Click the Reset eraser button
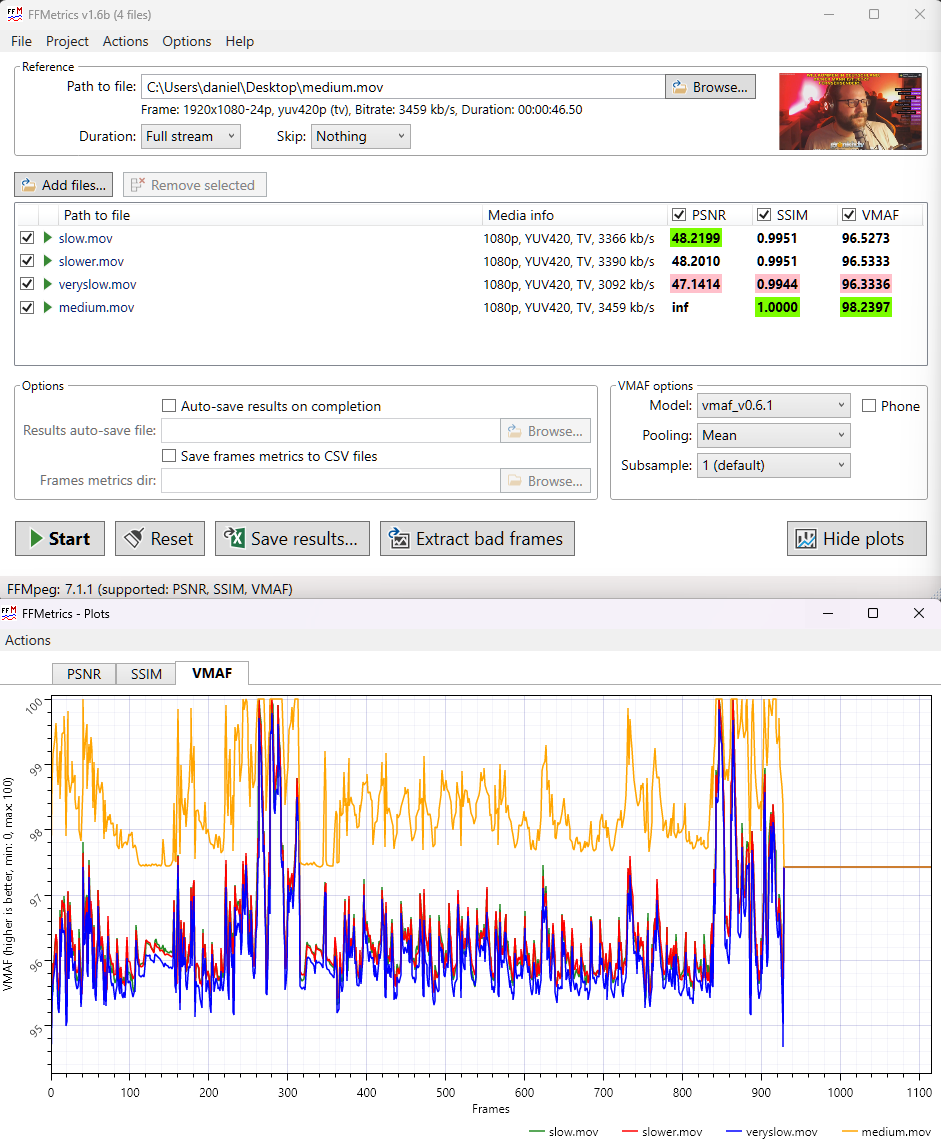 click(159, 539)
